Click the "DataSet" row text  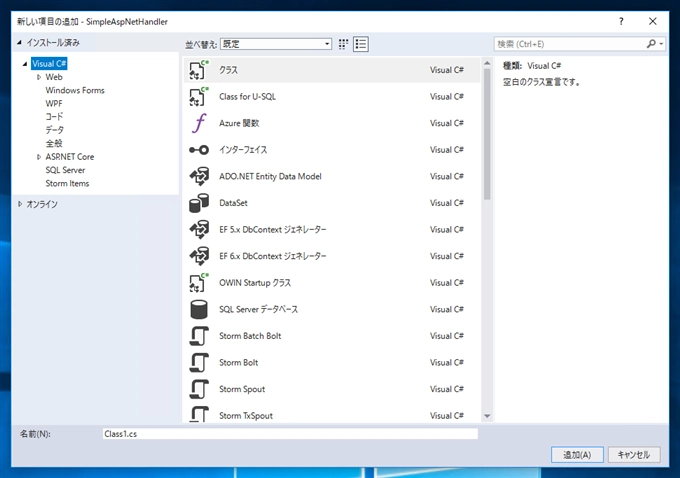[233, 203]
